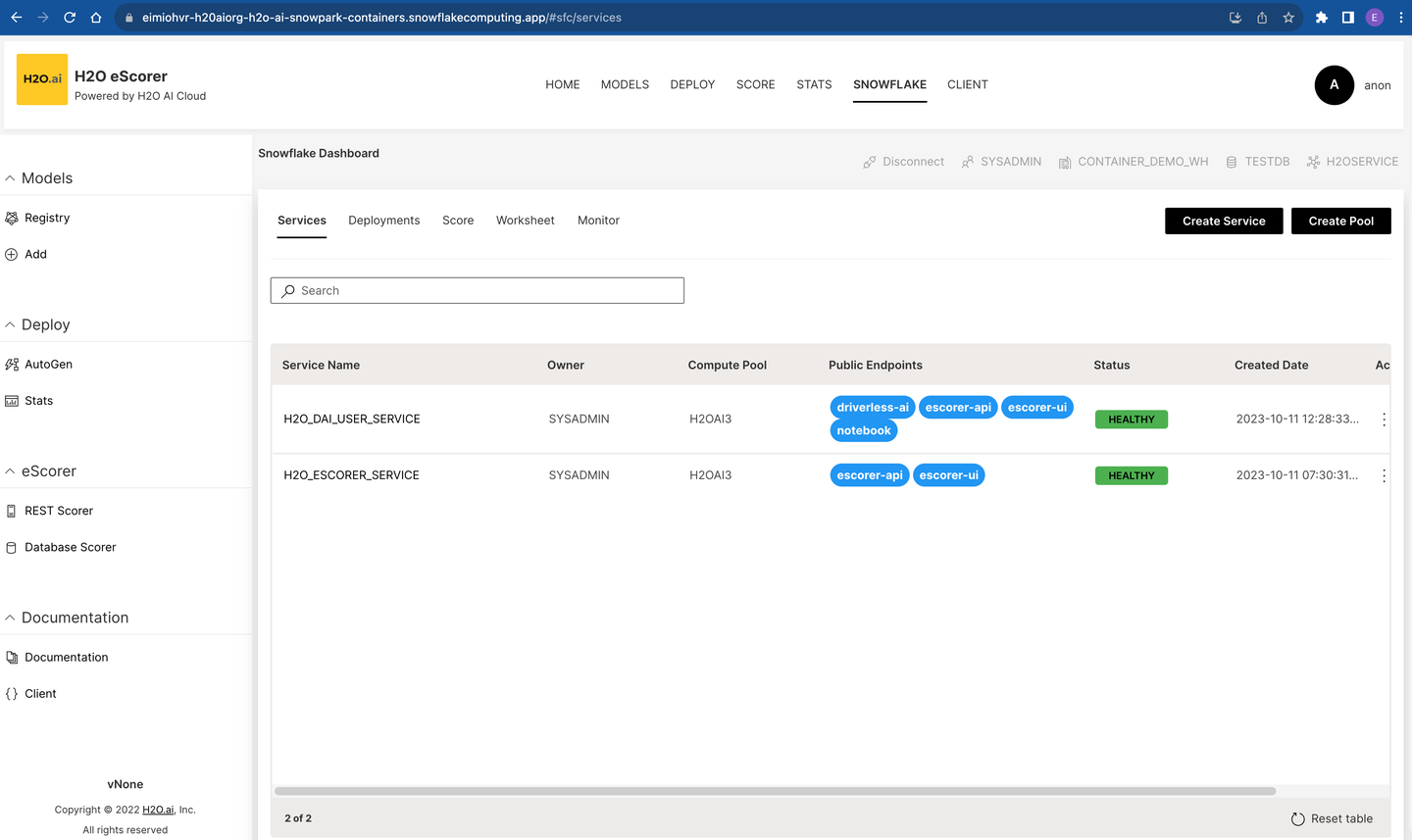Click the SYSADMIN role icon

tap(968, 162)
